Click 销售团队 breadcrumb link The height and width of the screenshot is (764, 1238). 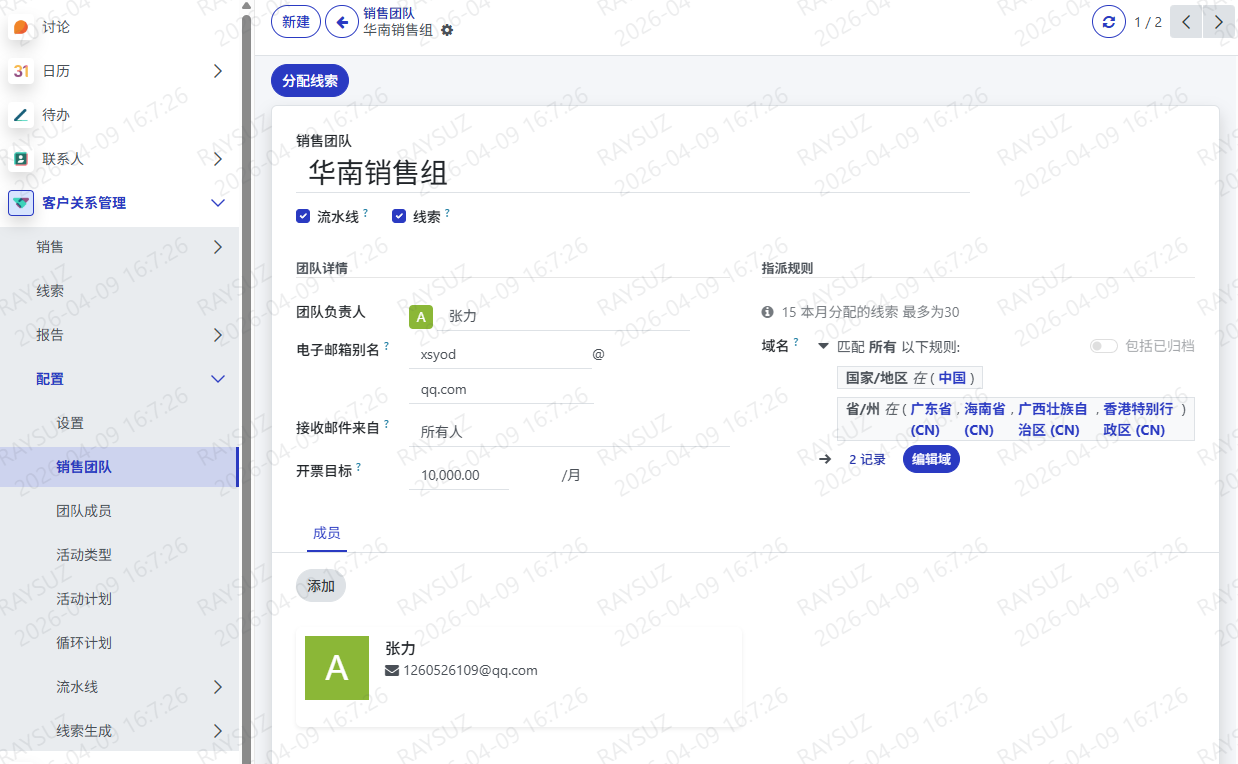coord(389,13)
